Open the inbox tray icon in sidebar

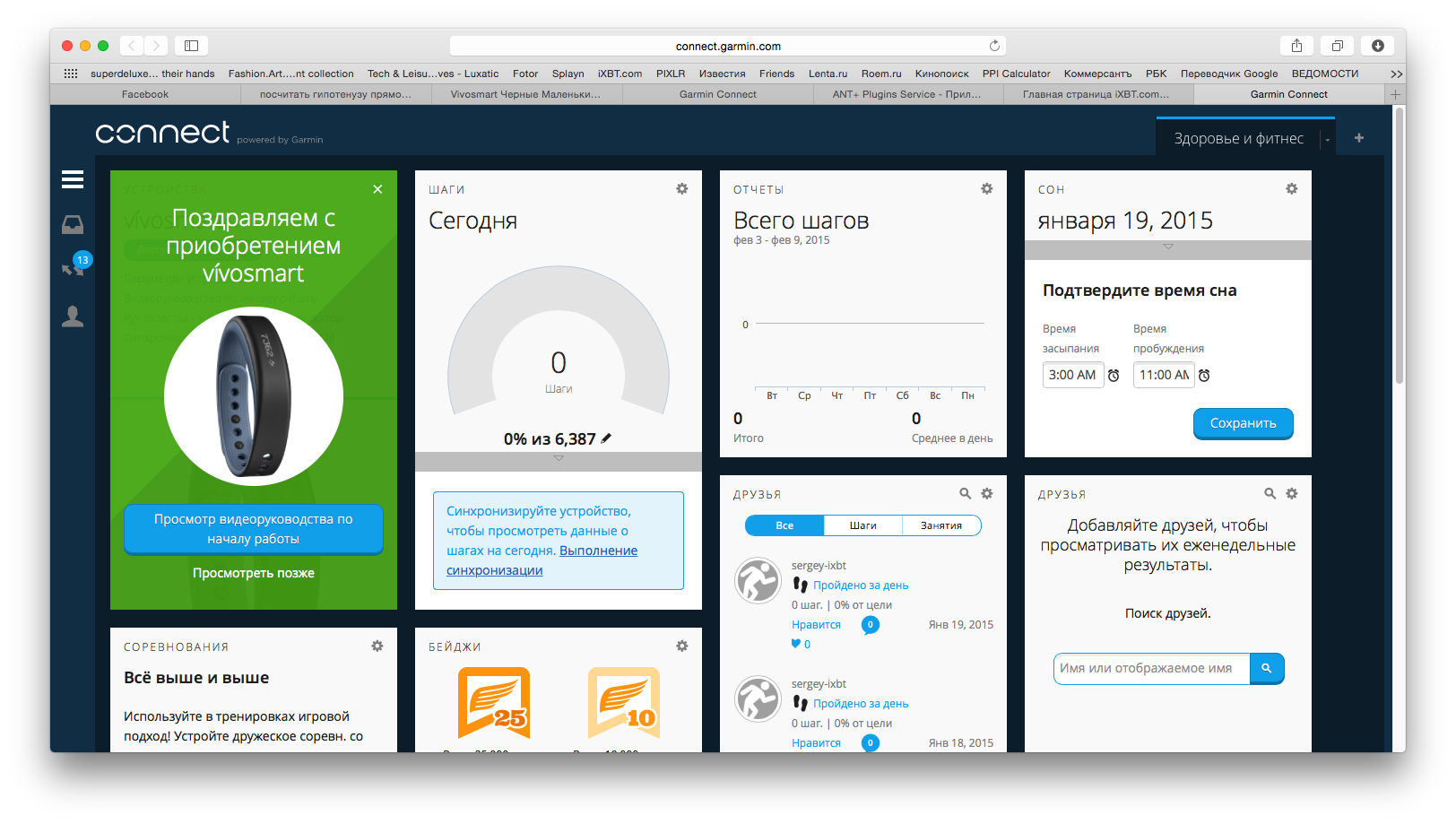(73, 224)
